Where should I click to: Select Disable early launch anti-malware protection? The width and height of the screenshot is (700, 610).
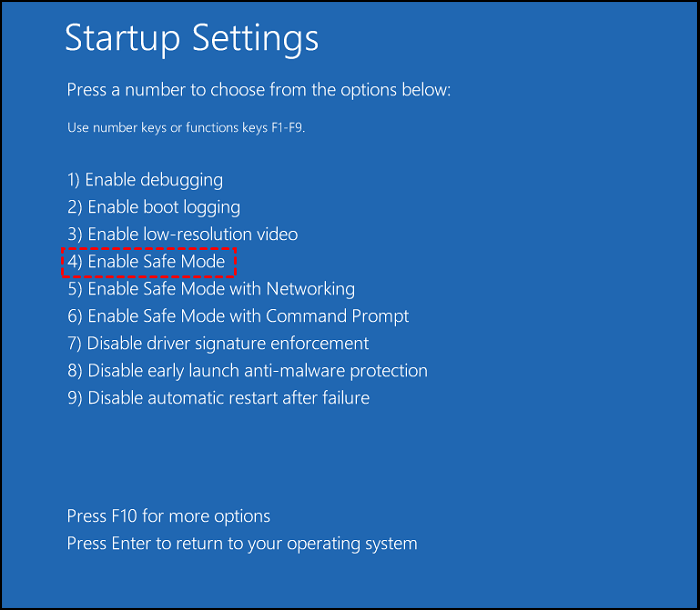pos(247,371)
